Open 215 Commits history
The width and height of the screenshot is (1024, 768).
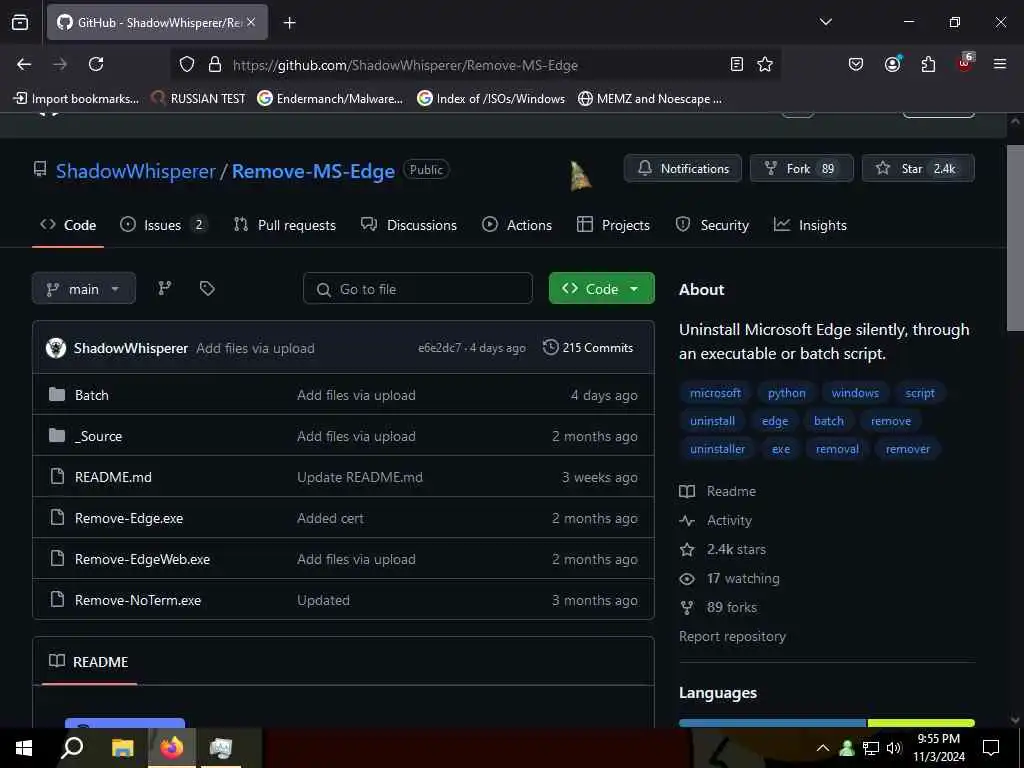[x=588, y=347]
